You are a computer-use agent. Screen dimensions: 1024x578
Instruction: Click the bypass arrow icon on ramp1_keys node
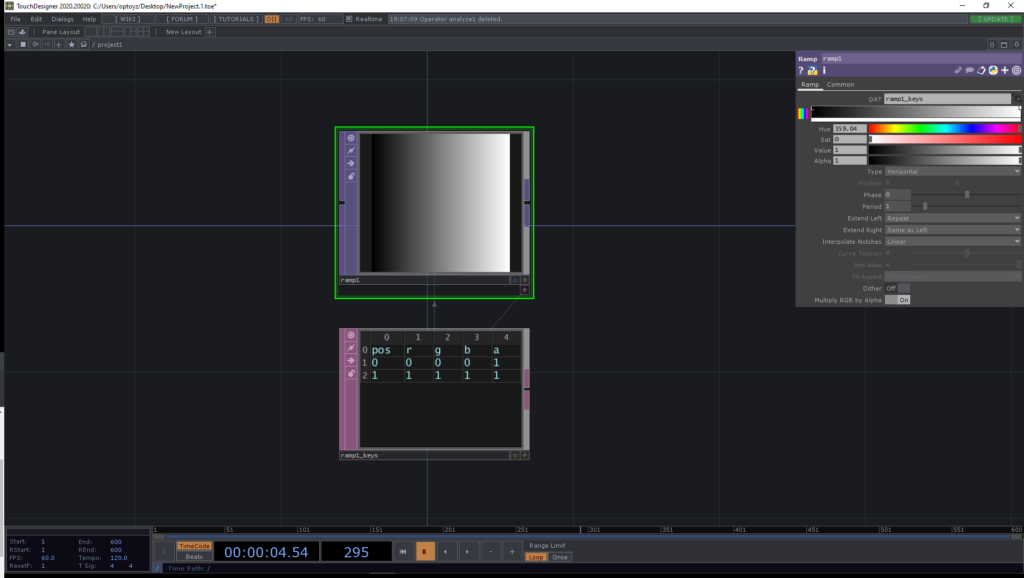click(x=351, y=360)
